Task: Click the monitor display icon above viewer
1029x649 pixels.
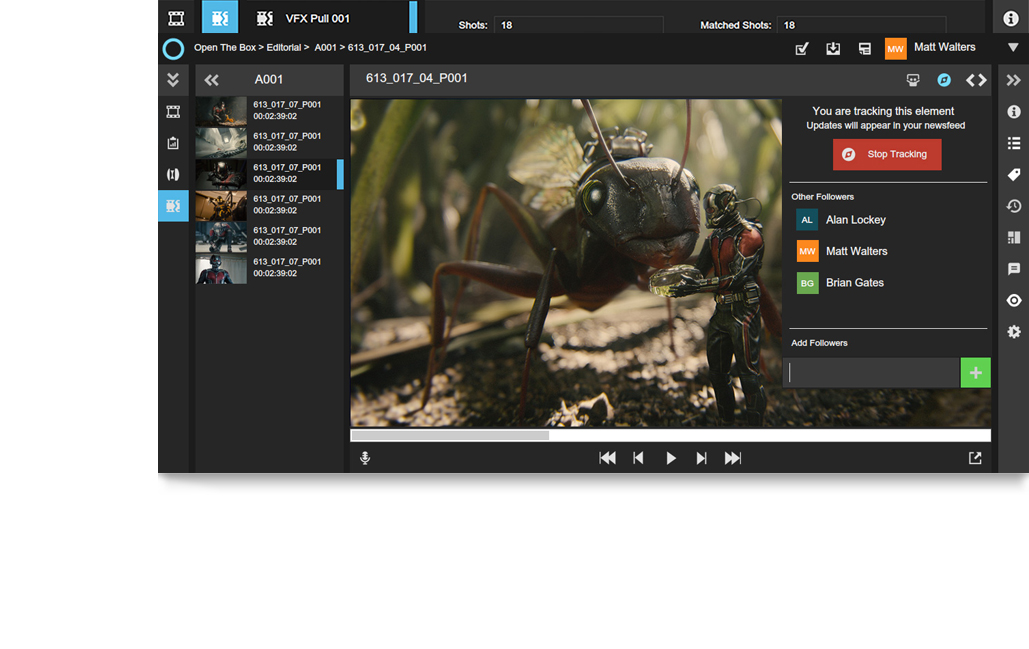Action: [x=913, y=80]
